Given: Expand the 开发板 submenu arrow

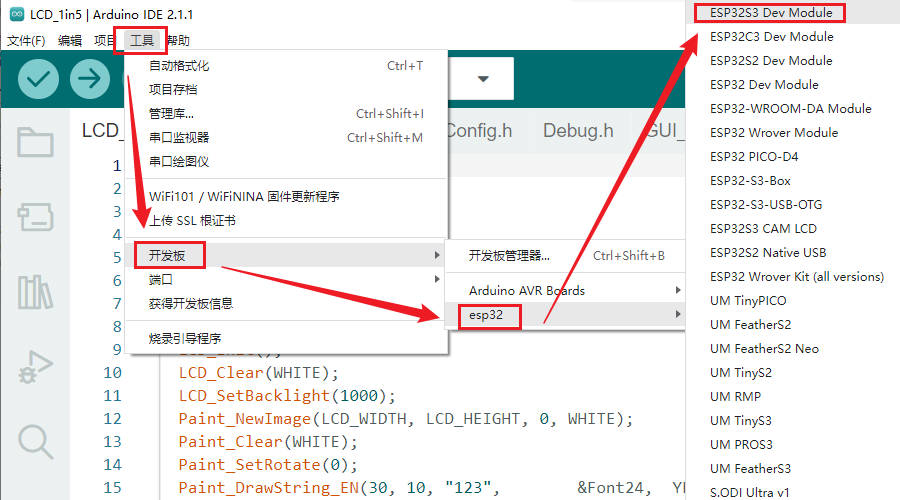Looking at the screenshot, I should pyautogui.click(x=437, y=255).
